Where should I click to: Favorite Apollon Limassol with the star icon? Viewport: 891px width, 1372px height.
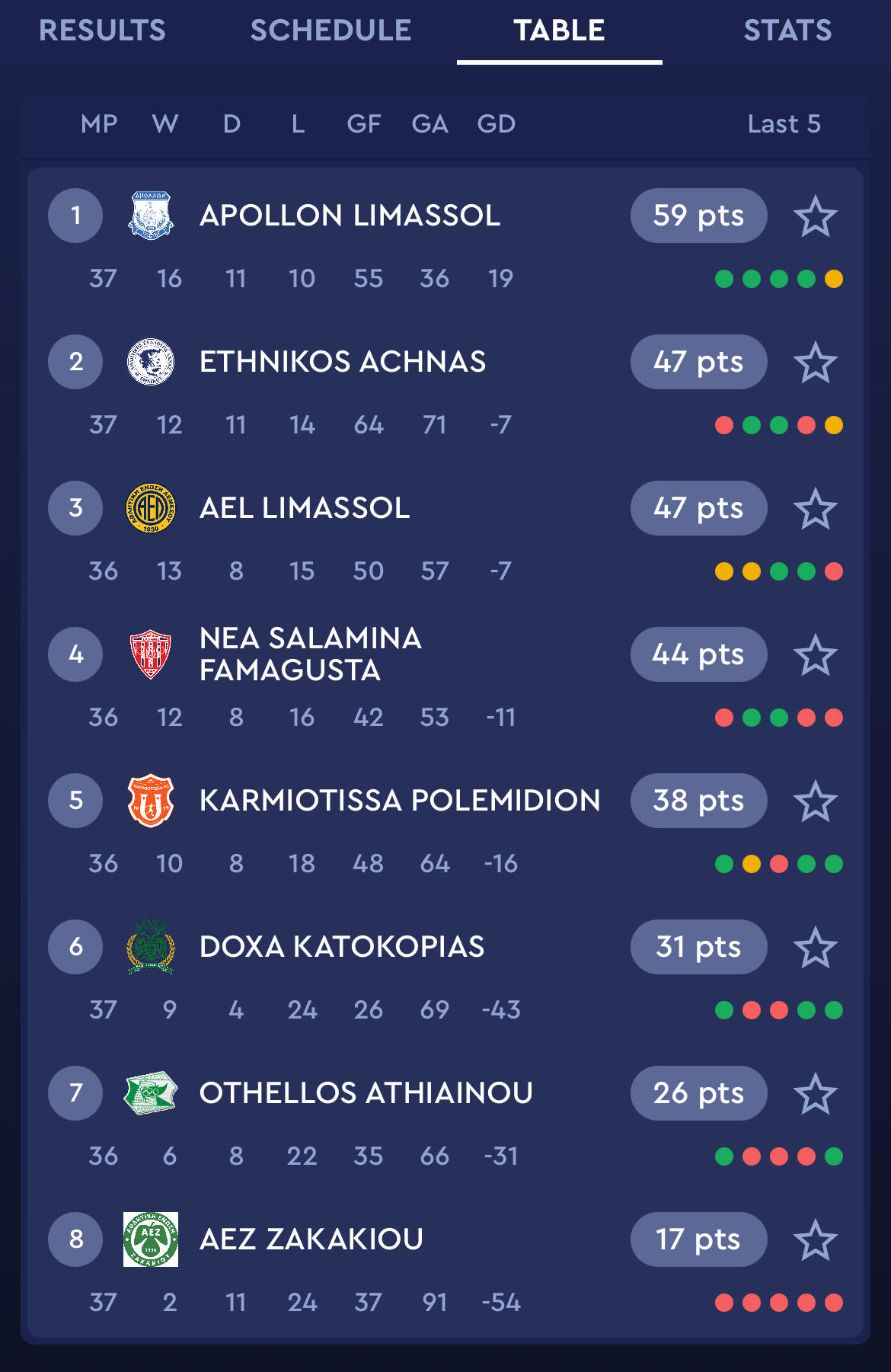point(816,216)
